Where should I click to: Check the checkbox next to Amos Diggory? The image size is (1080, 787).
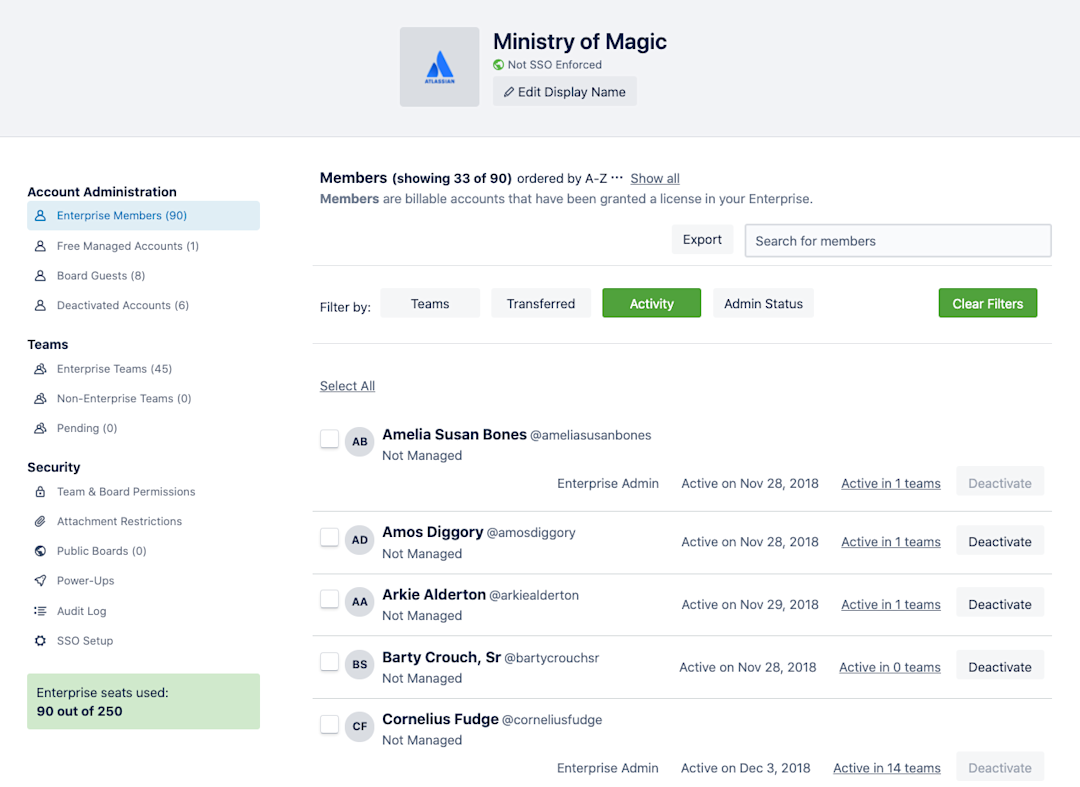(x=329, y=537)
